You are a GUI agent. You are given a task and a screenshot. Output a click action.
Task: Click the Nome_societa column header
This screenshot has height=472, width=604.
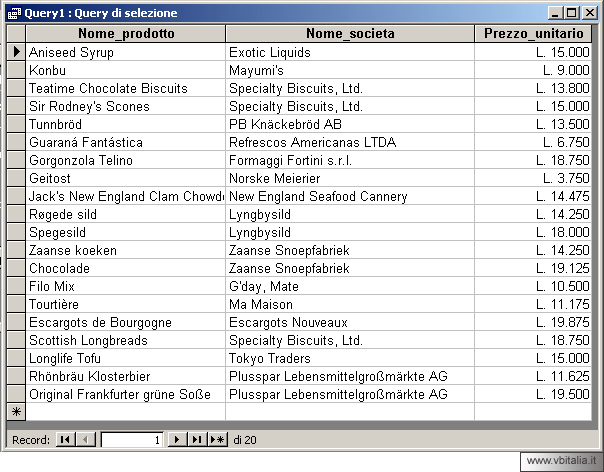(x=349, y=33)
